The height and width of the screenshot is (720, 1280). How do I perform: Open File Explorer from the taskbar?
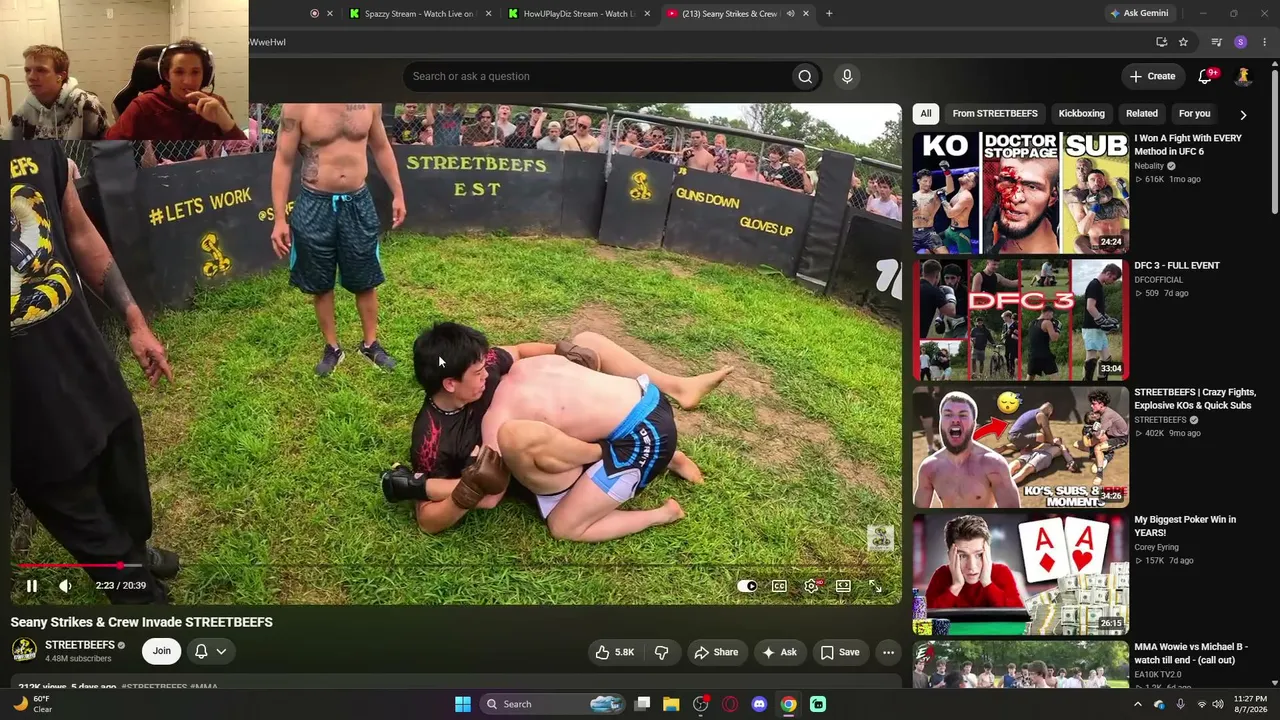click(671, 704)
